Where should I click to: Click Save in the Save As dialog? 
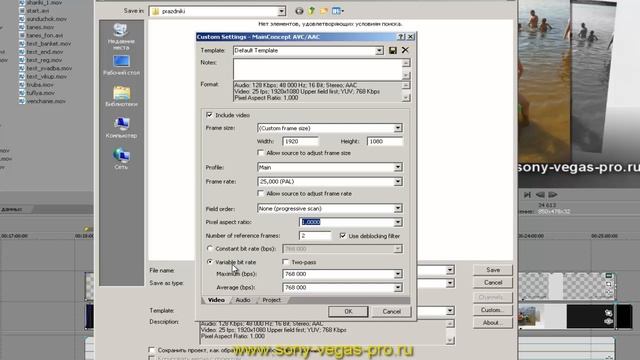pyautogui.click(x=493, y=270)
